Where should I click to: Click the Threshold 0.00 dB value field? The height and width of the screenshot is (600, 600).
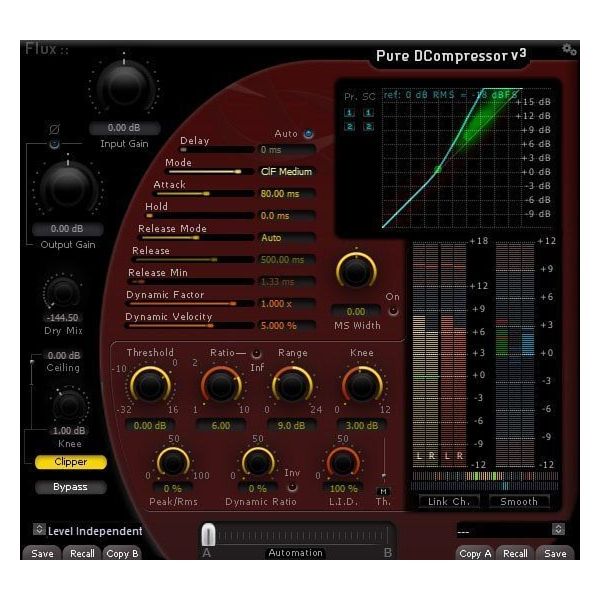150,426
